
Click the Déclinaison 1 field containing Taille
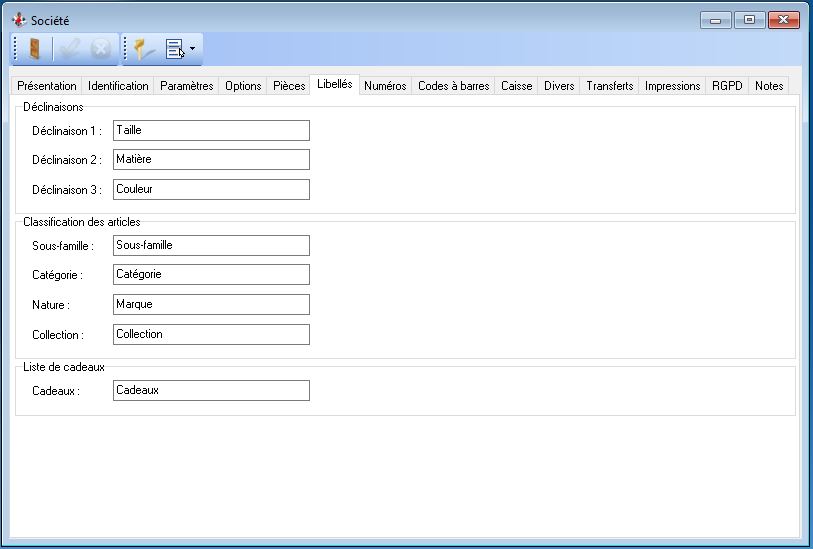coord(211,130)
